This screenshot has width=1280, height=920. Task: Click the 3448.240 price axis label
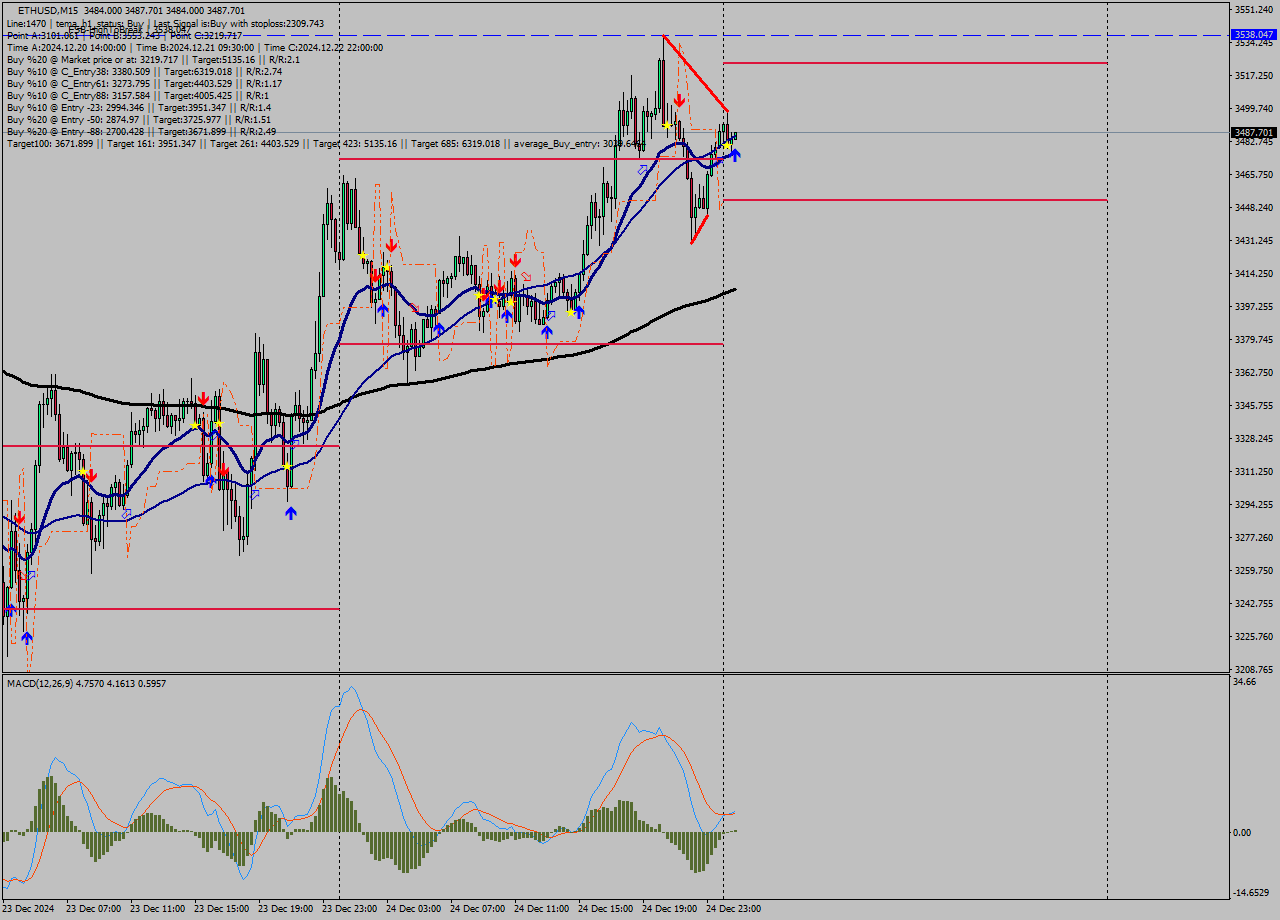(x=1254, y=207)
